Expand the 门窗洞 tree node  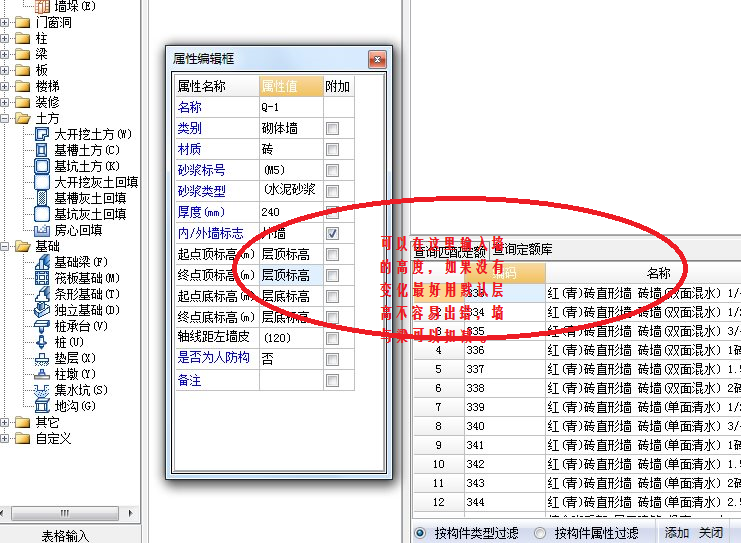[x=4, y=22]
